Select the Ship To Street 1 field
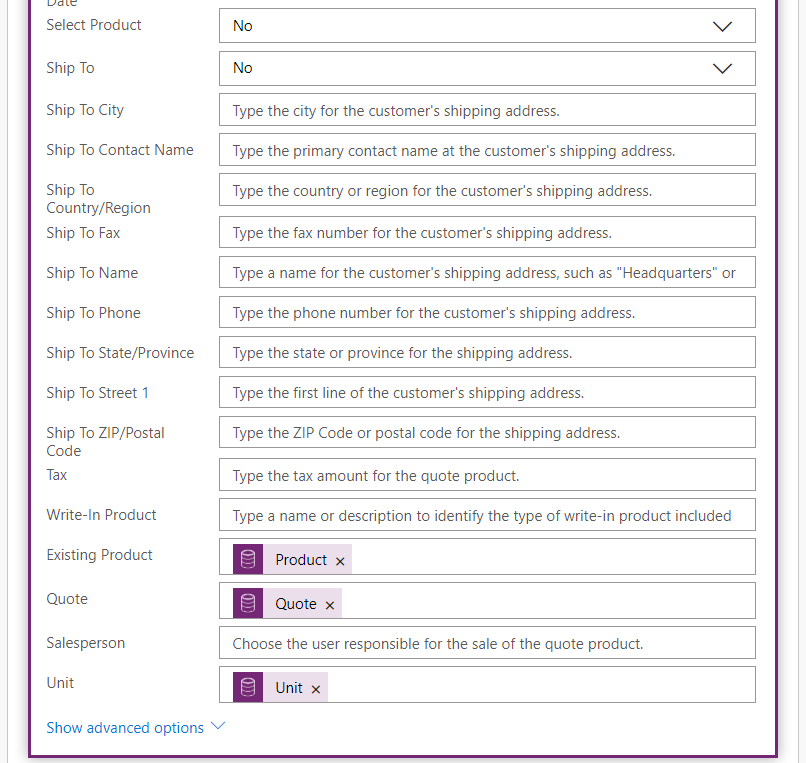Screen dimensions: 806x763 tap(487, 393)
